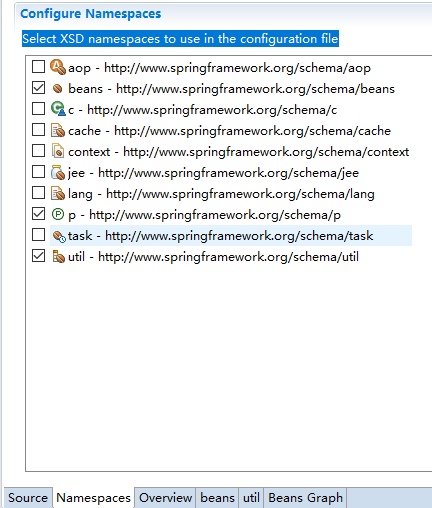This screenshot has width=432, height=508.
Task: Click the beans namespace bean icon
Action: [x=58, y=88]
